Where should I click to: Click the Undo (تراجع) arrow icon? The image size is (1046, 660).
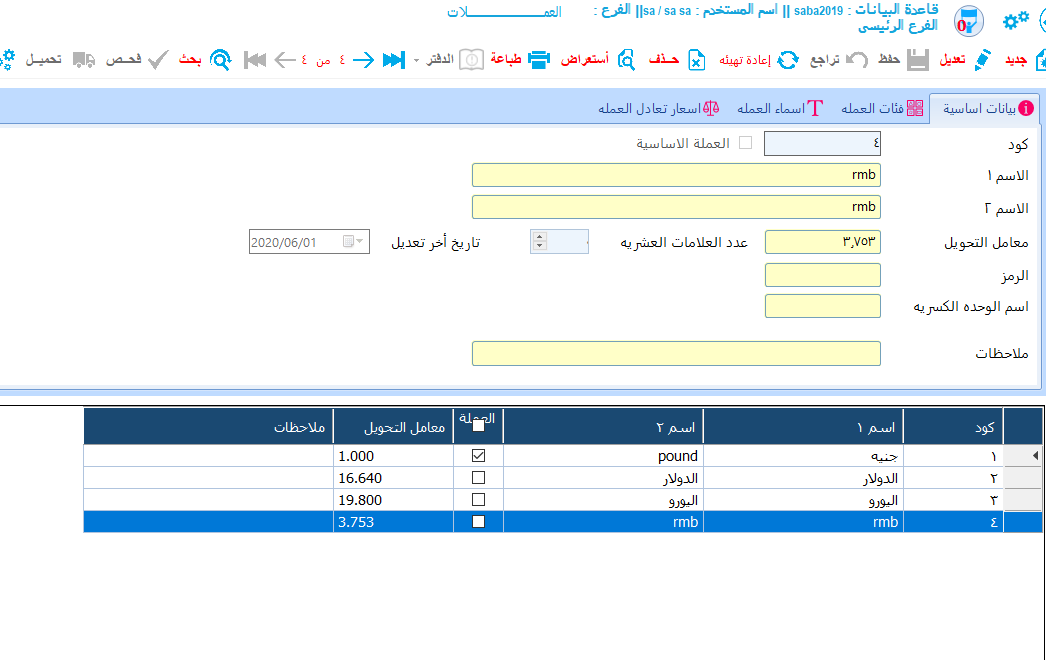[857, 60]
